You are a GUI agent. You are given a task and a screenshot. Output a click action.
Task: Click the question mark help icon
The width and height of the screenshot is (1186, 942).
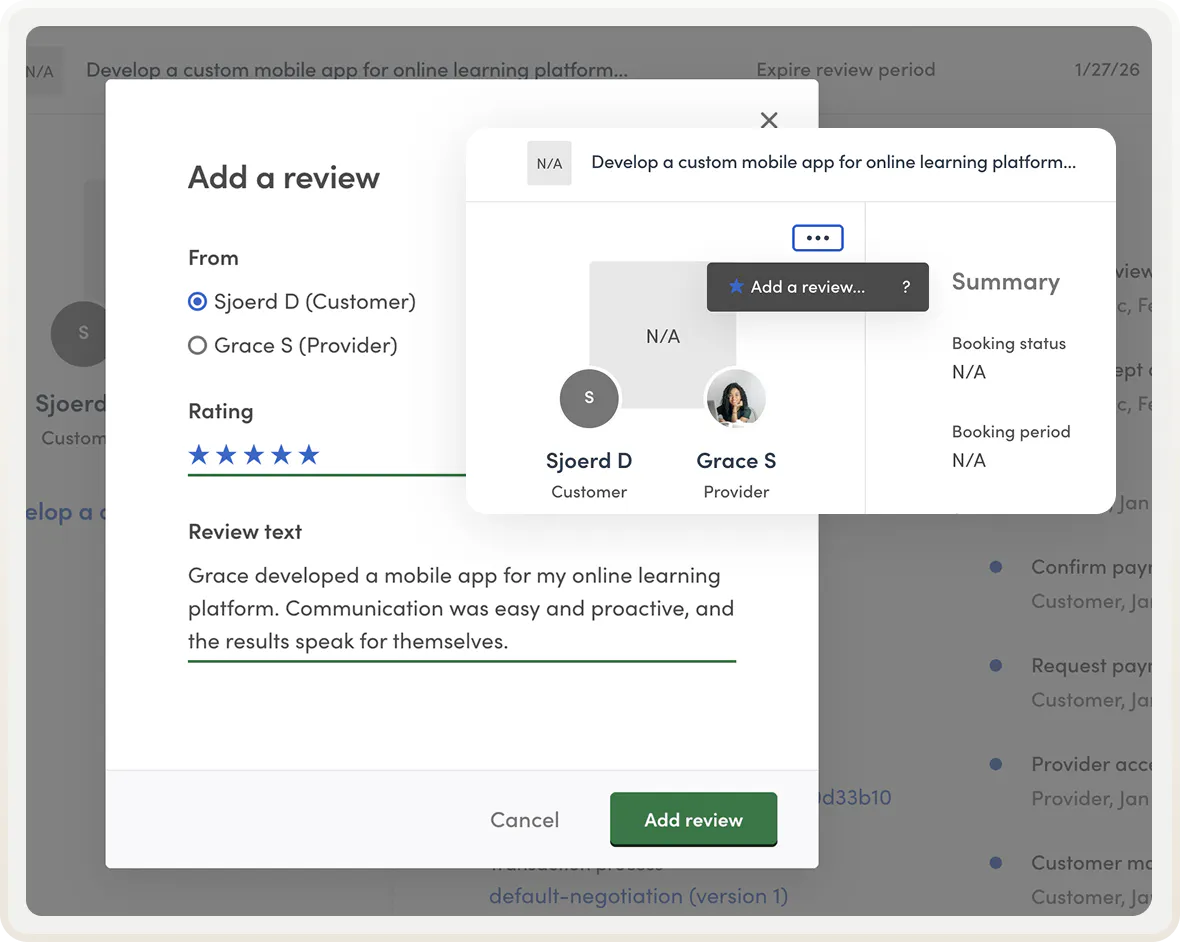click(x=906, y=287)
